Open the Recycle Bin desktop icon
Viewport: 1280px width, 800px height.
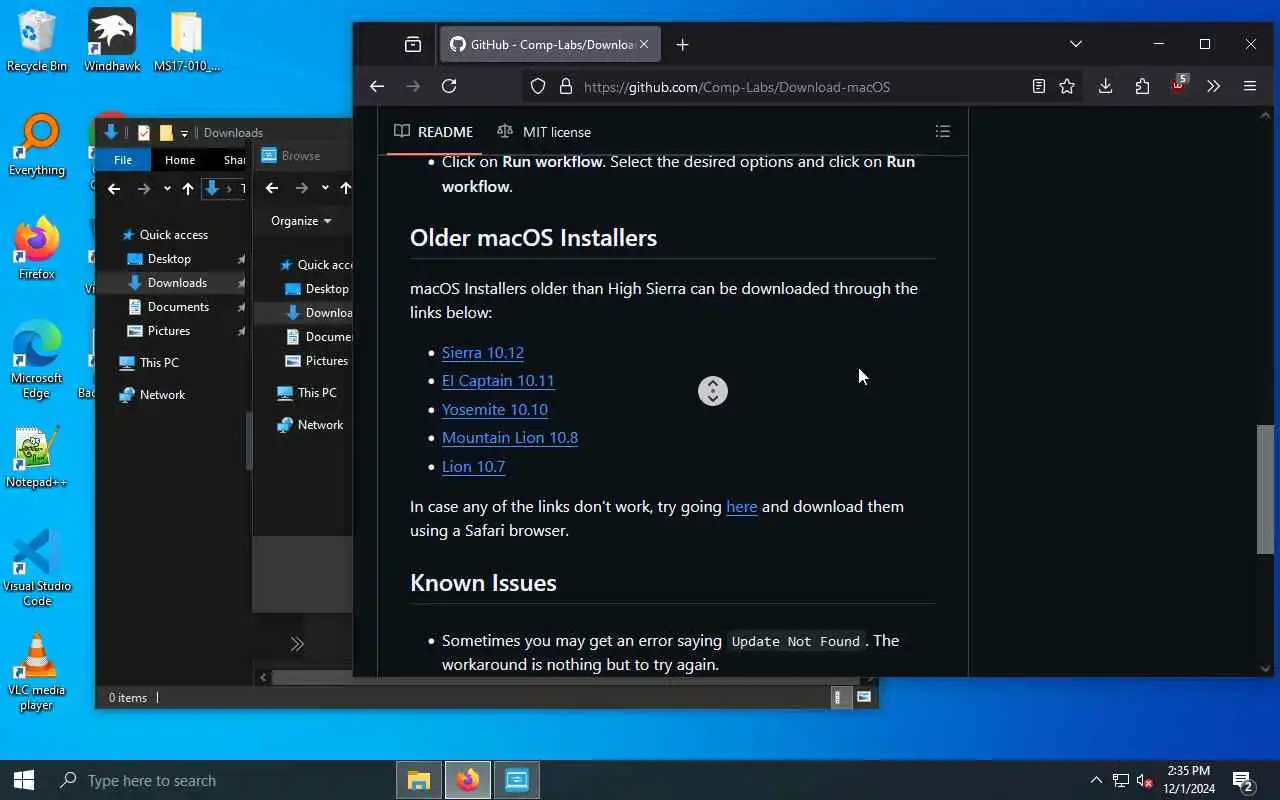37,42
